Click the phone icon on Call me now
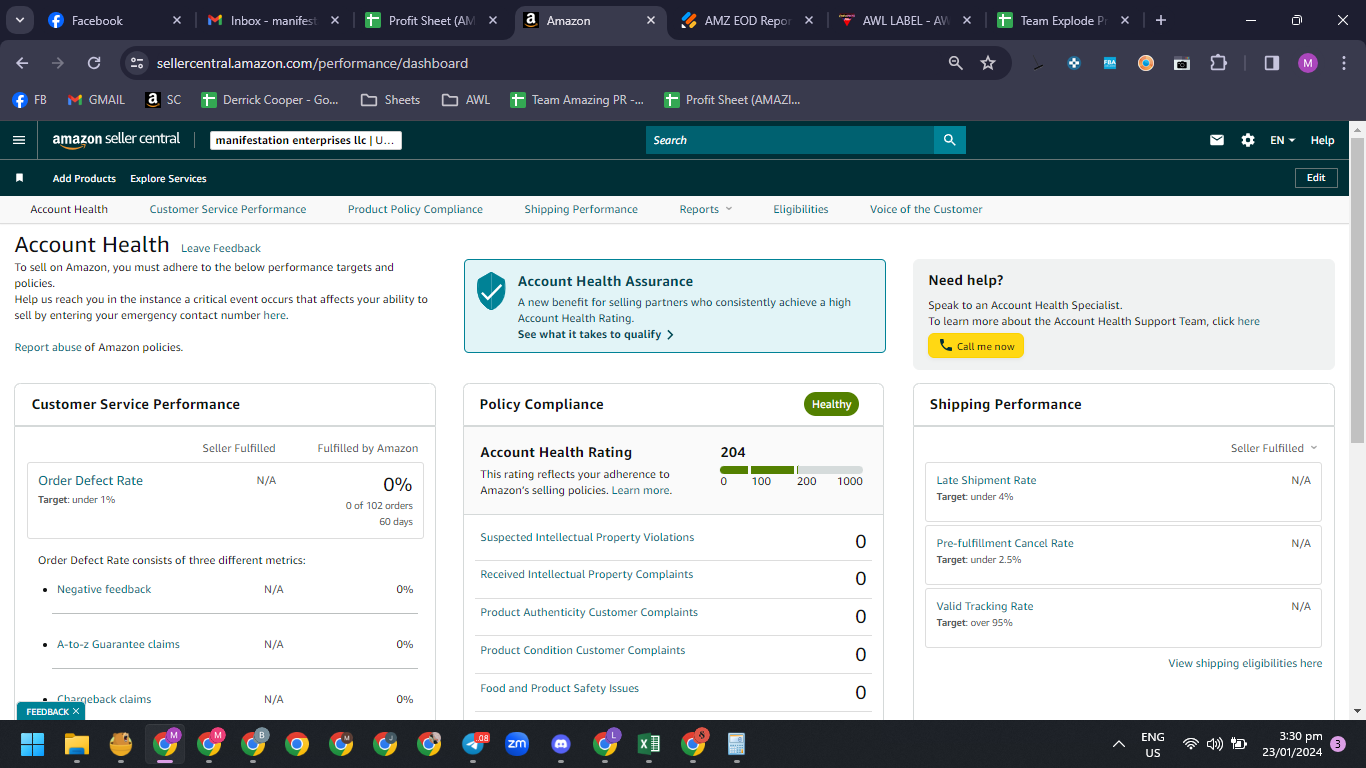Viewport: 1366px width, 768px height. pyautogui.click(x=945, y=346)
